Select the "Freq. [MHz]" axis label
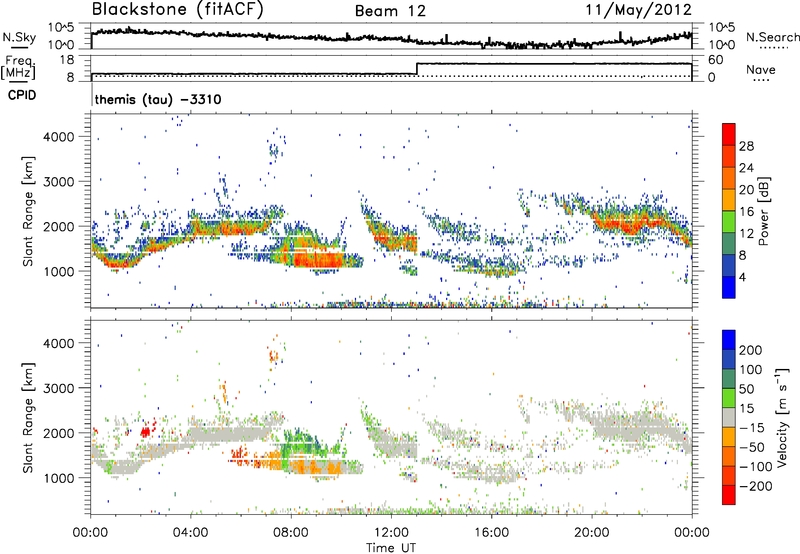The width and height of the screenshot is (800, 554). click(19, 68)
